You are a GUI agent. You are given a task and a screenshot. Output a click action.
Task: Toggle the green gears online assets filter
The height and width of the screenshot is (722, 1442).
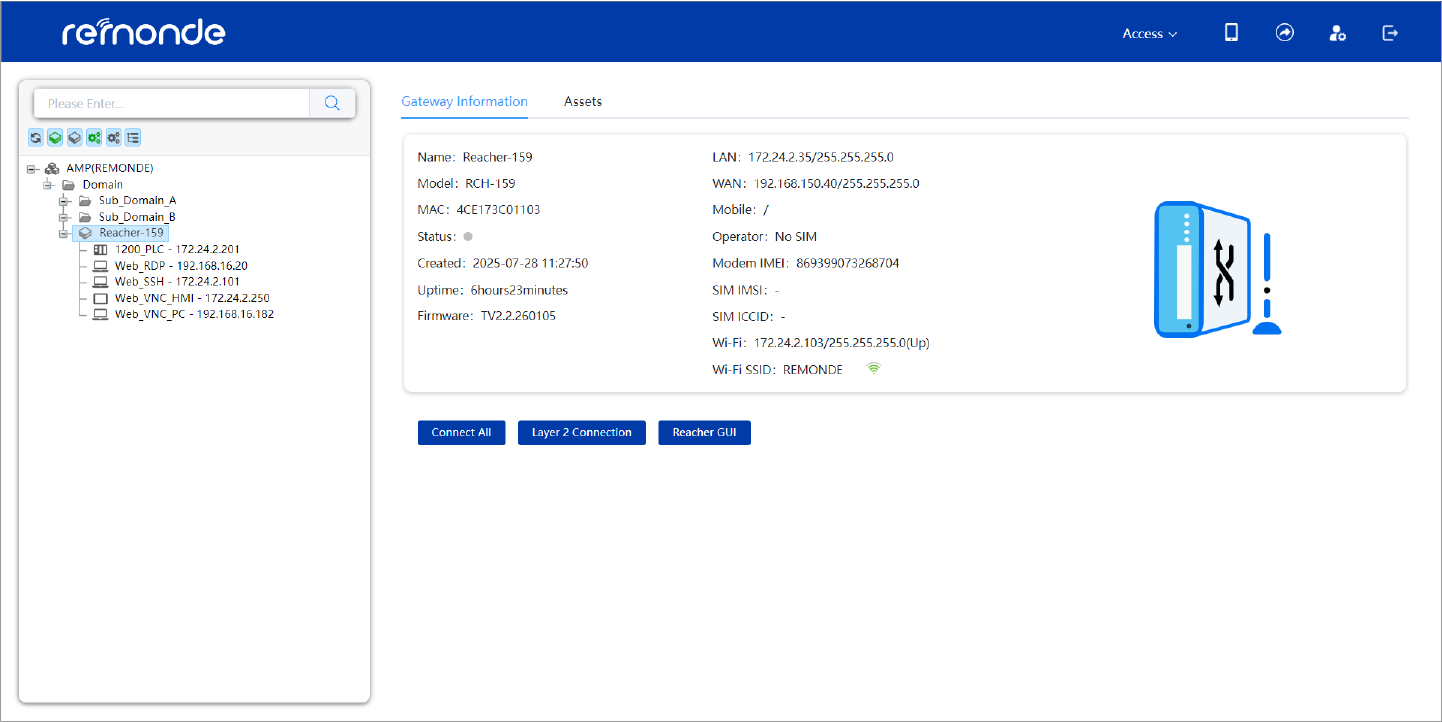tap(94, 137)
